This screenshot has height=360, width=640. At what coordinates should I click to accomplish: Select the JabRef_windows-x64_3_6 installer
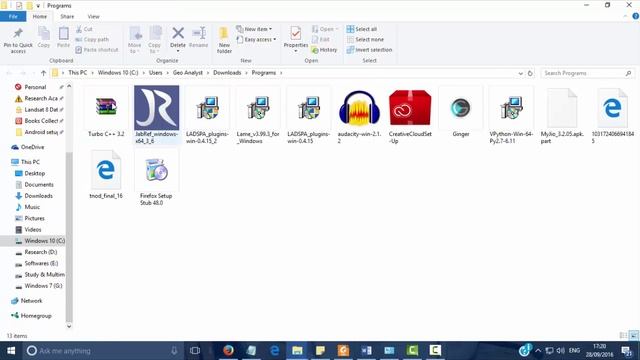coord(156,115)
